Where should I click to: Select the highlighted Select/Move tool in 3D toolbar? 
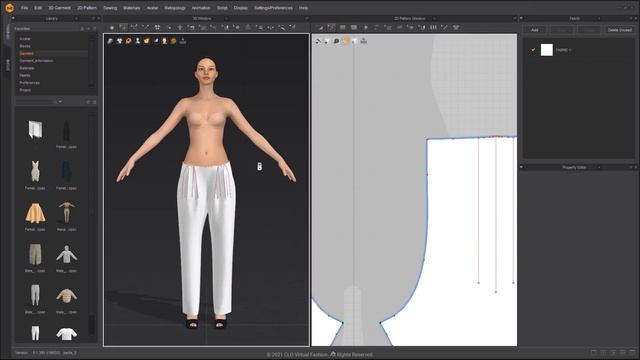pyautogui.click(x=123, y=27)
